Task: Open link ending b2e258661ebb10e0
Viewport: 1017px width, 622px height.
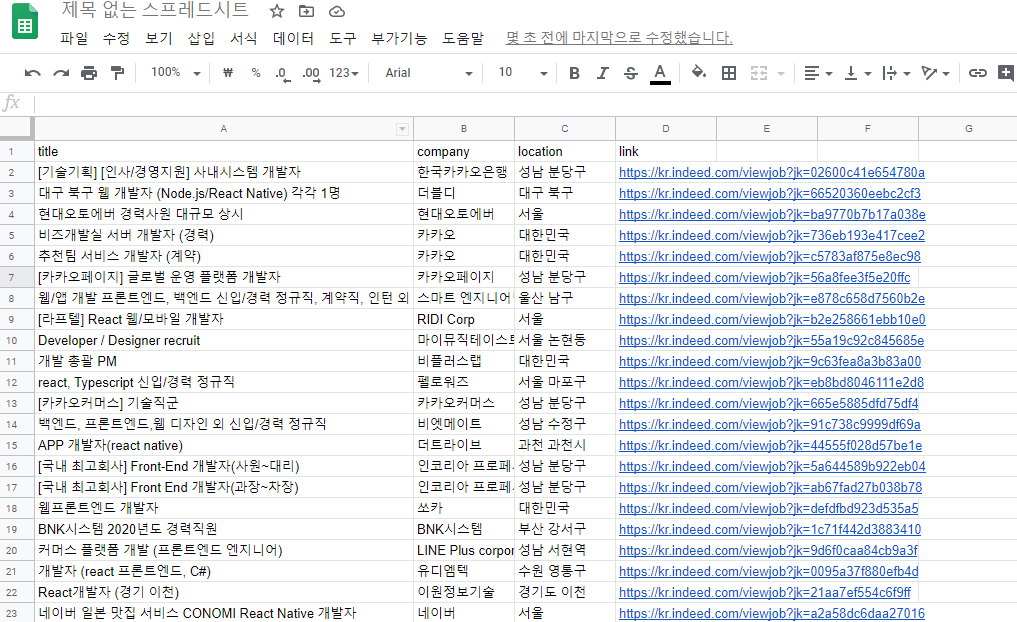Action: tap(772, 319)
